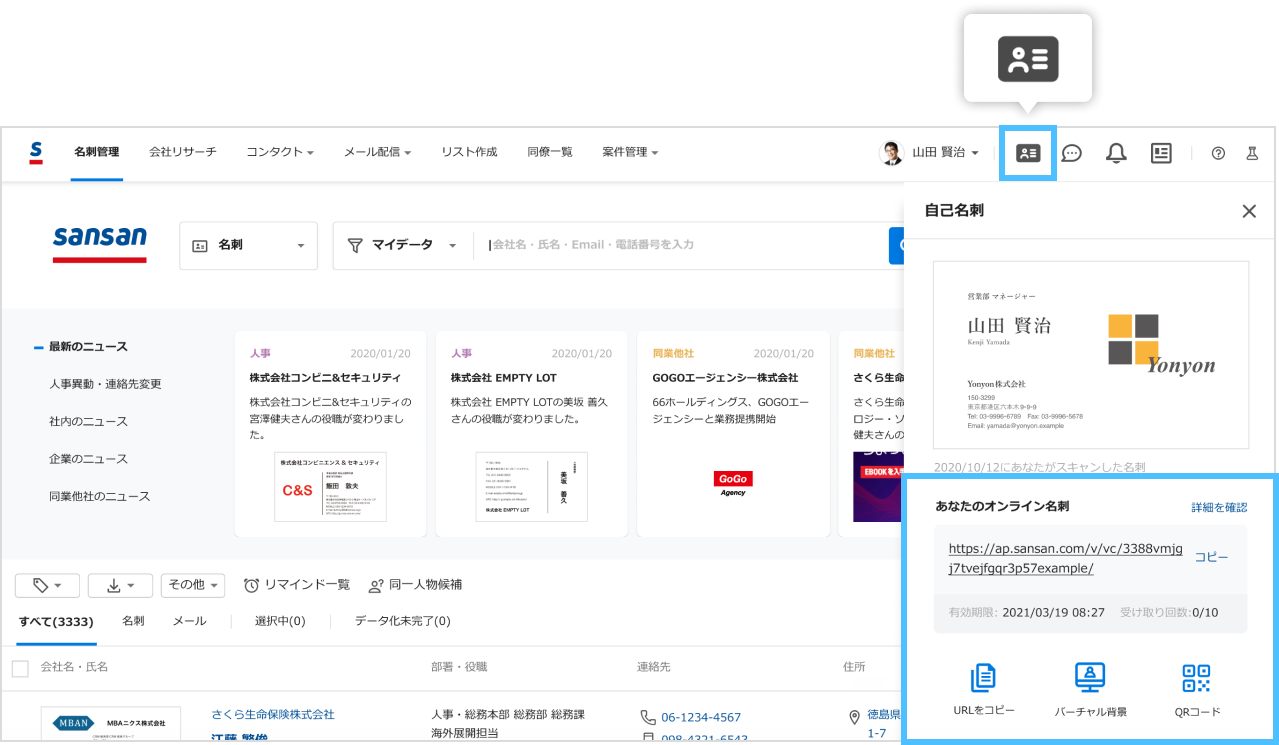Select the header checkbox beside 会社名・氏名
The height and width of the screenshot is (745, 1279).
pos(20,668)
